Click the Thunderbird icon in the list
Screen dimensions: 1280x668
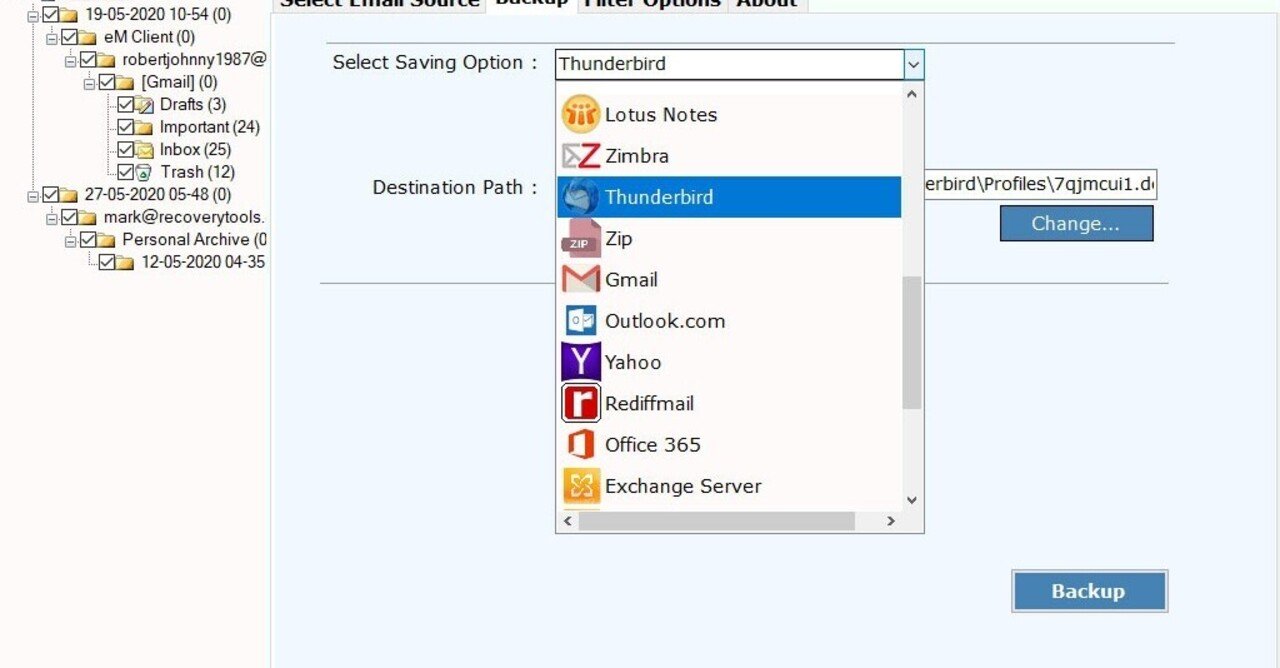[x=580, y=197]
